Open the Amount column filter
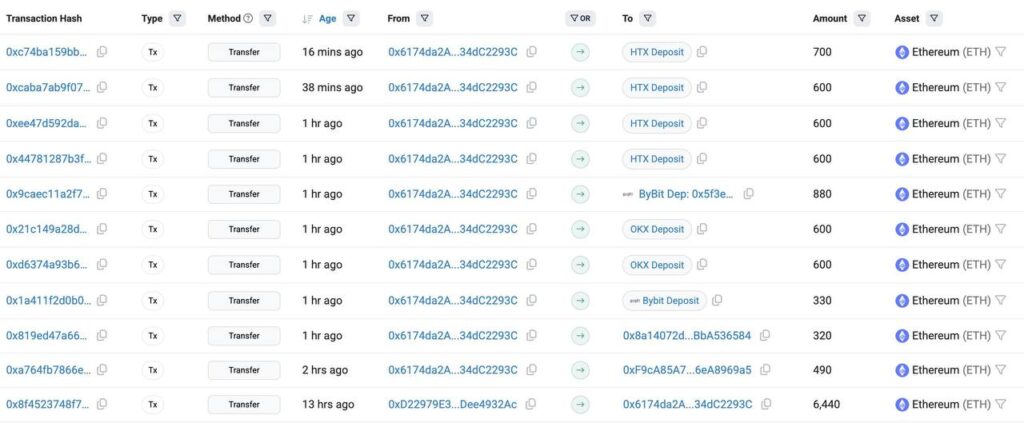The height and width of the screenshot is (423, 1024). [862, 18]
